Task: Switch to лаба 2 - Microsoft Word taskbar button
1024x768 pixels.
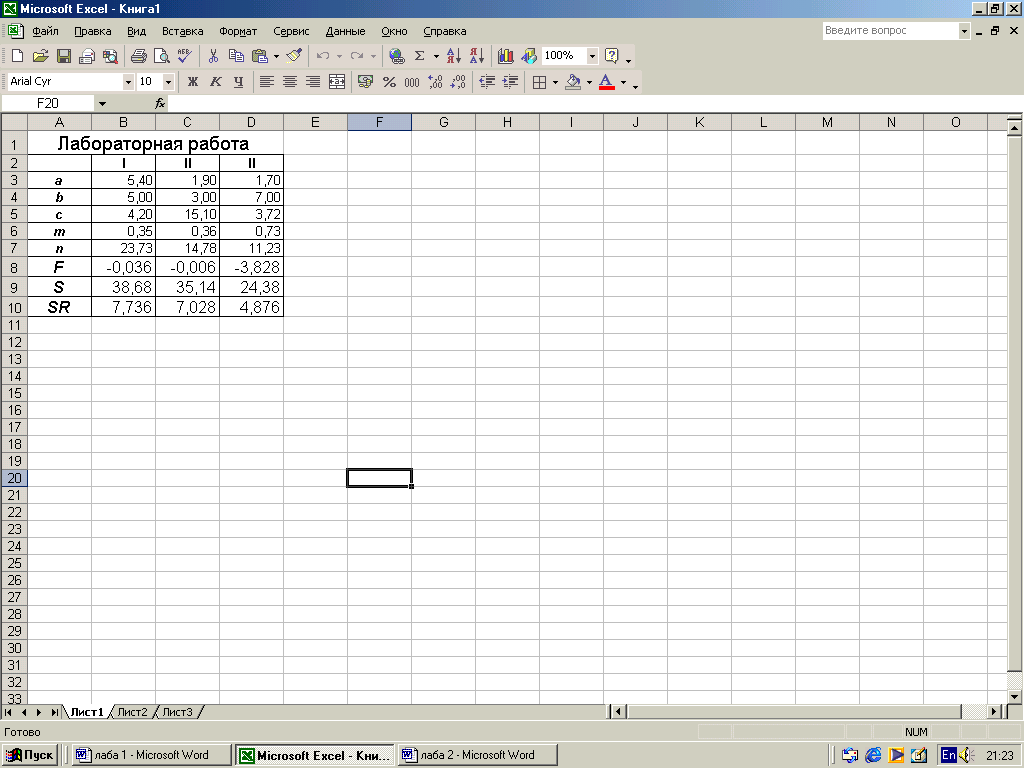Action: (x=477, y=756)
